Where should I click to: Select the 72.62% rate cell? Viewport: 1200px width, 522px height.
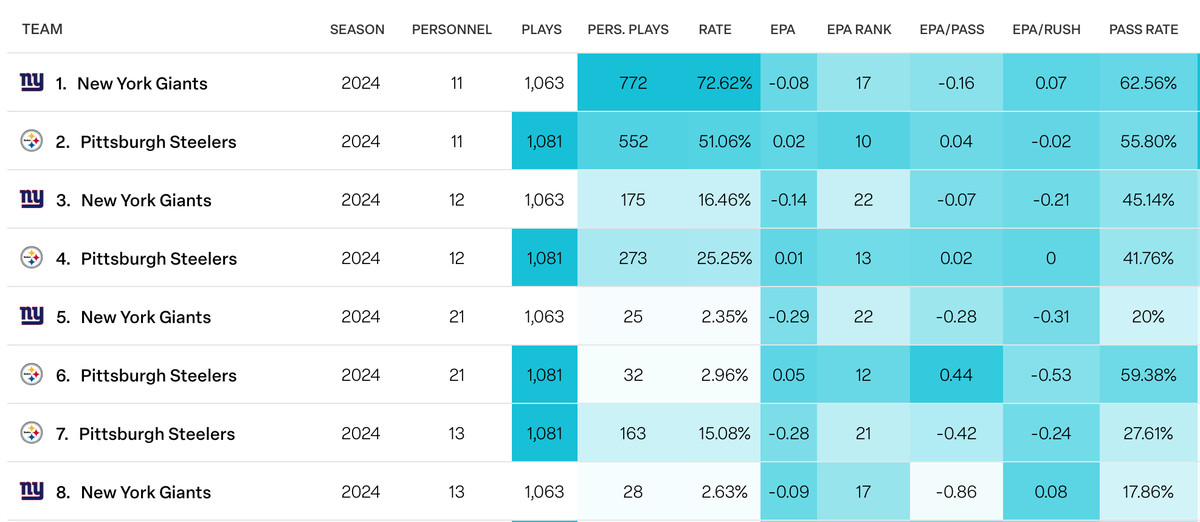pyautogui.click(x=725, y=84)
